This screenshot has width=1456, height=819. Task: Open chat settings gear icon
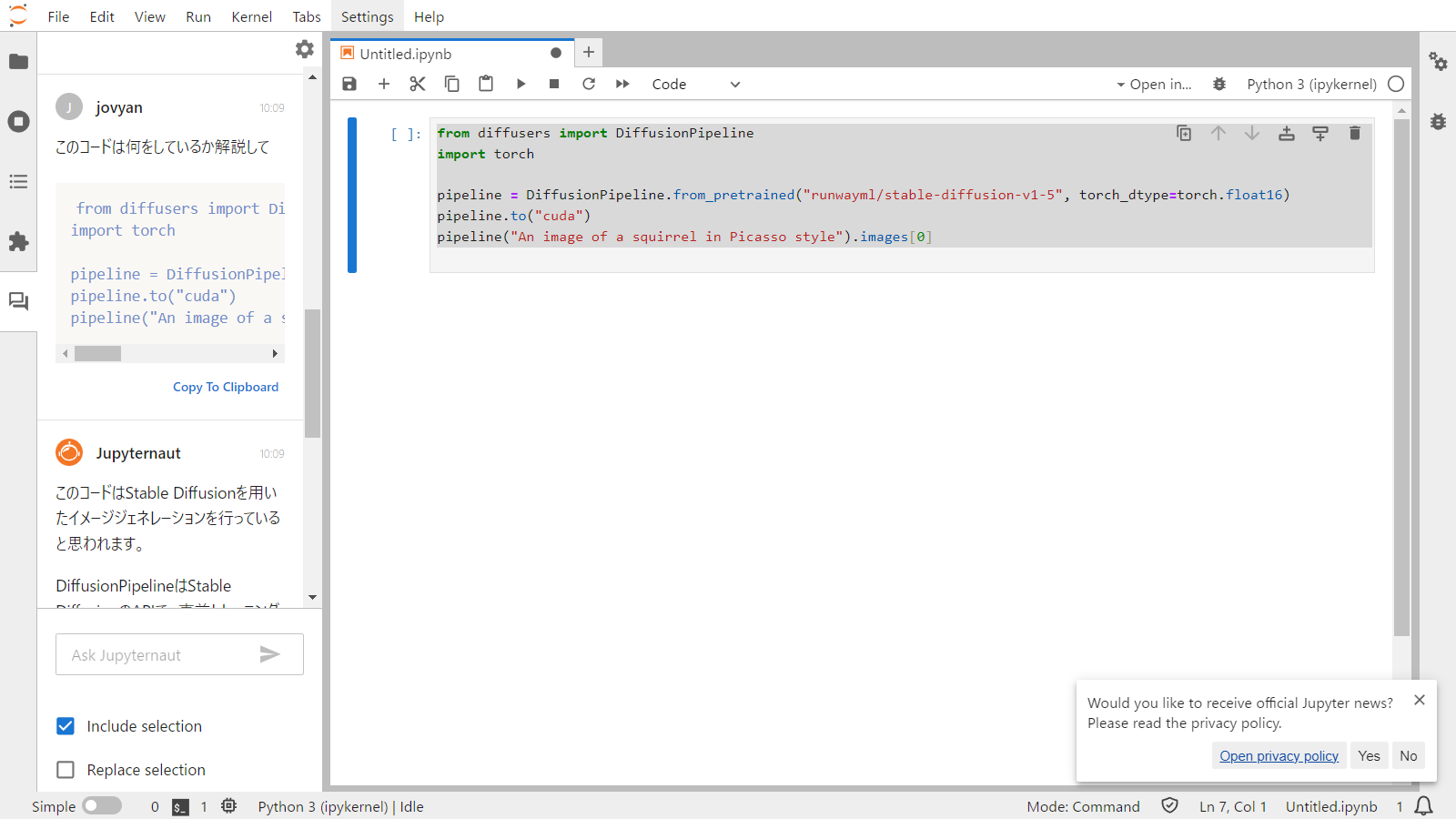[305, 49]
